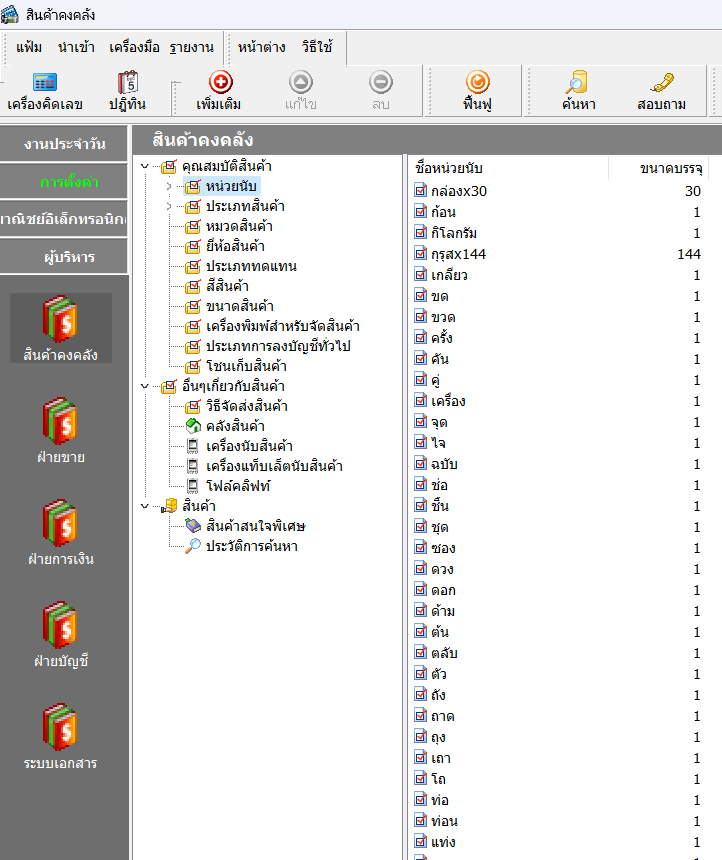Open the calendar (ปฏิทิน) icon

tap(127, 83)
